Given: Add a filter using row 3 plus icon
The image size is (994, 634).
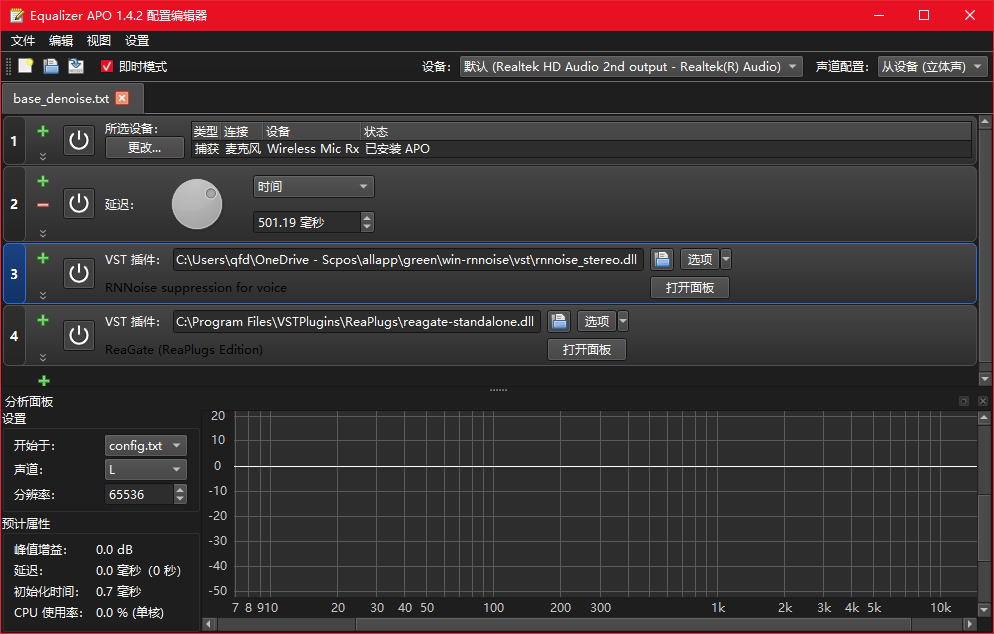Looking at the screenshot, I should [x=43, y=258].
